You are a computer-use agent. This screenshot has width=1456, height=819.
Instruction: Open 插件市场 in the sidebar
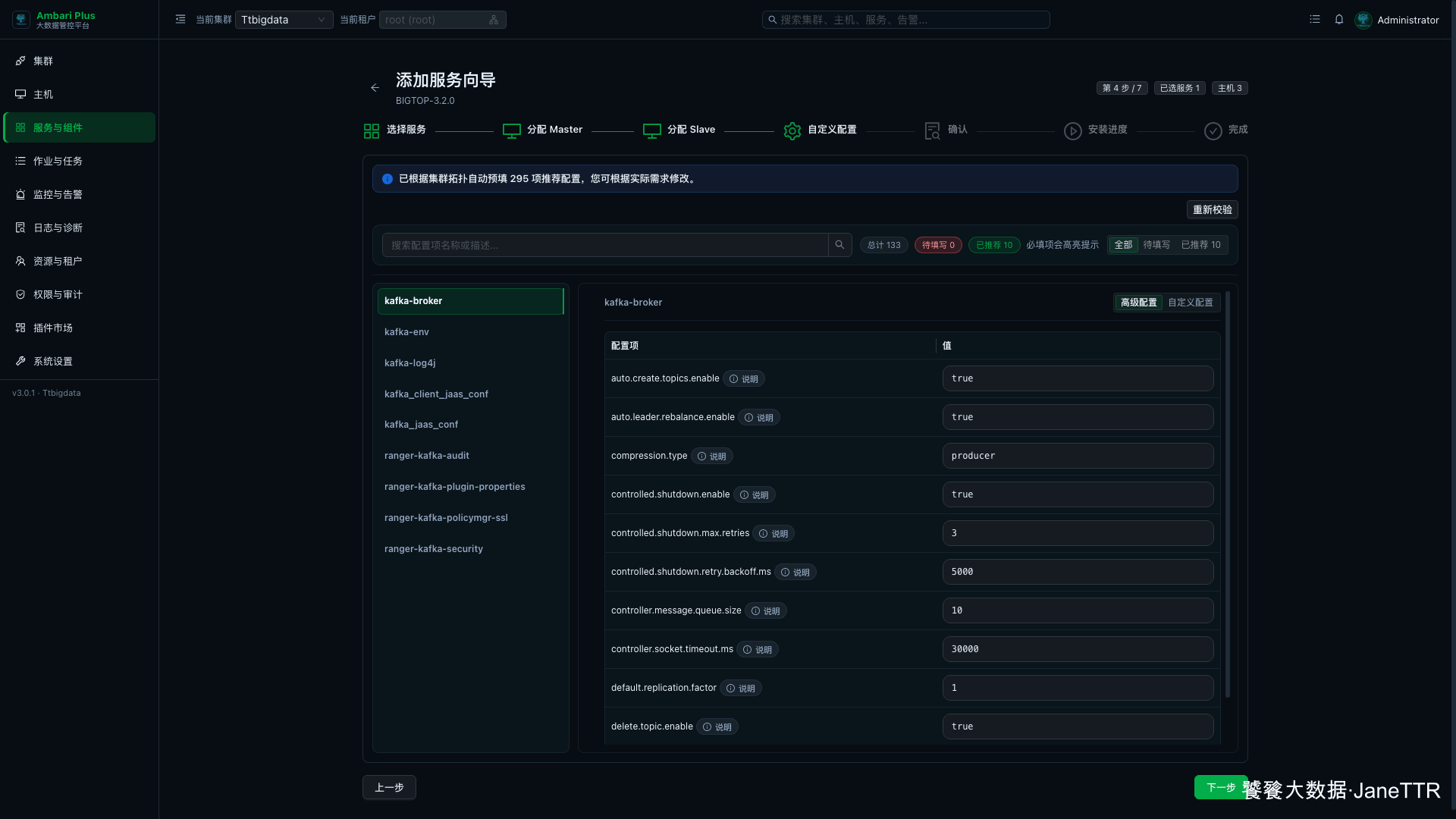pos(80,328)
